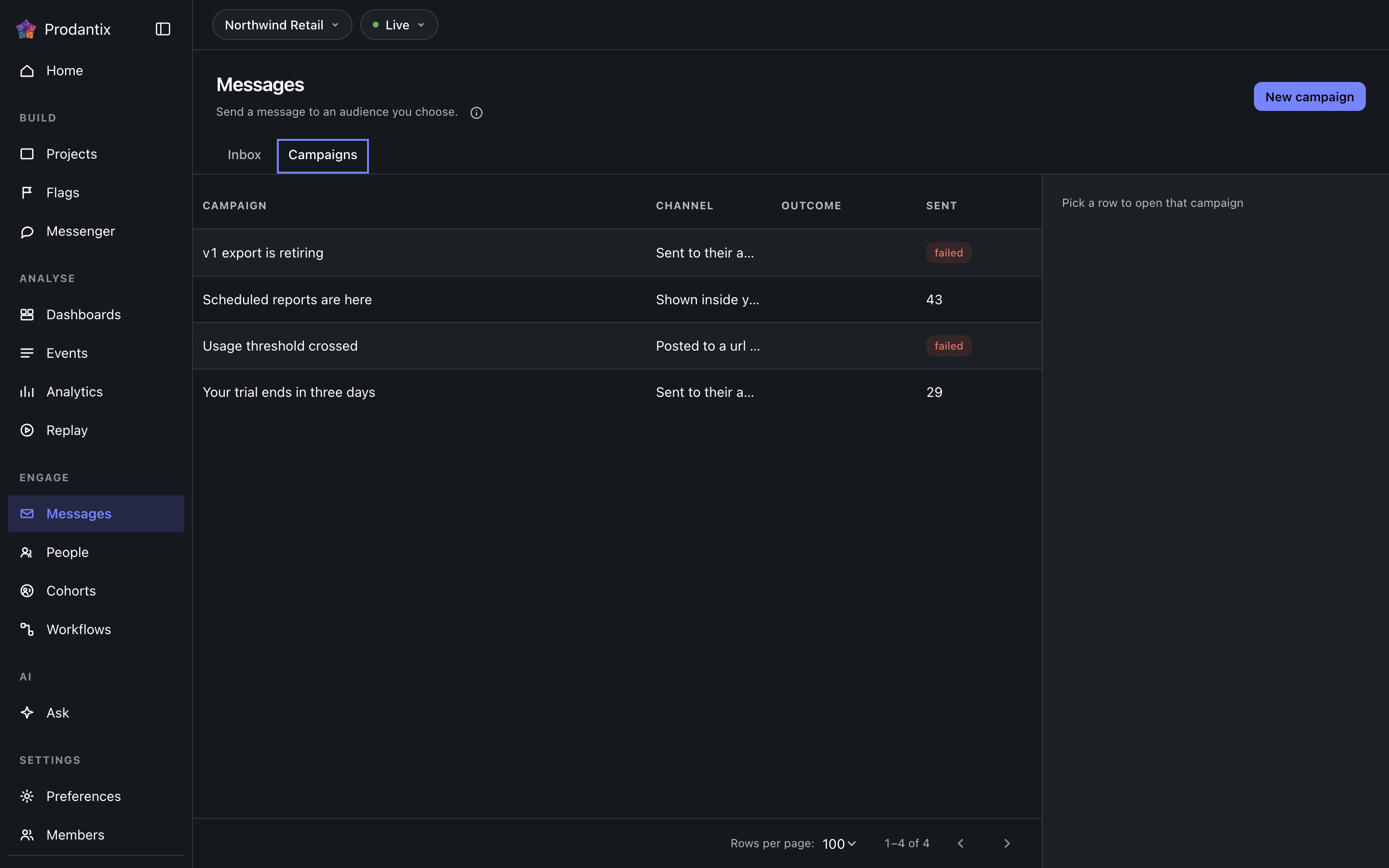Click 'Shown inside y...' channel cell
The image size is (1389, 868).
707,299
